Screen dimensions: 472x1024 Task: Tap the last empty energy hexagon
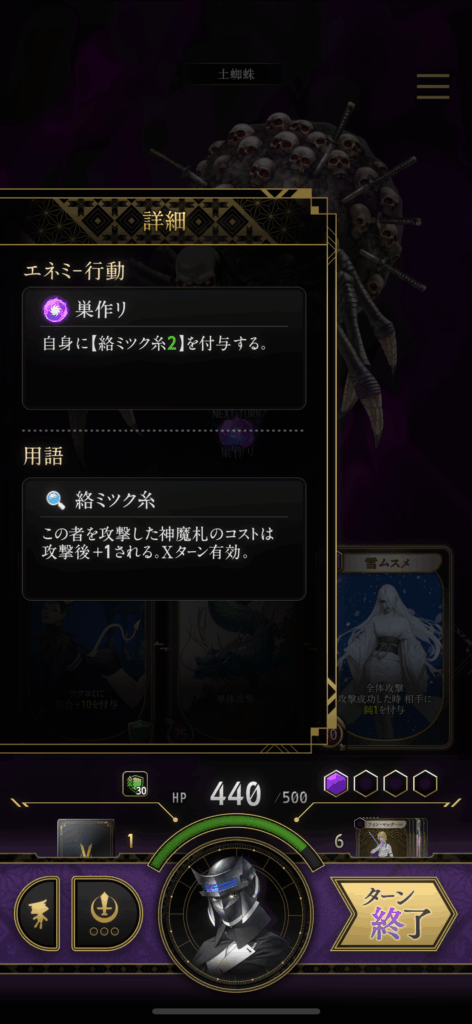(x=425, y=783)
